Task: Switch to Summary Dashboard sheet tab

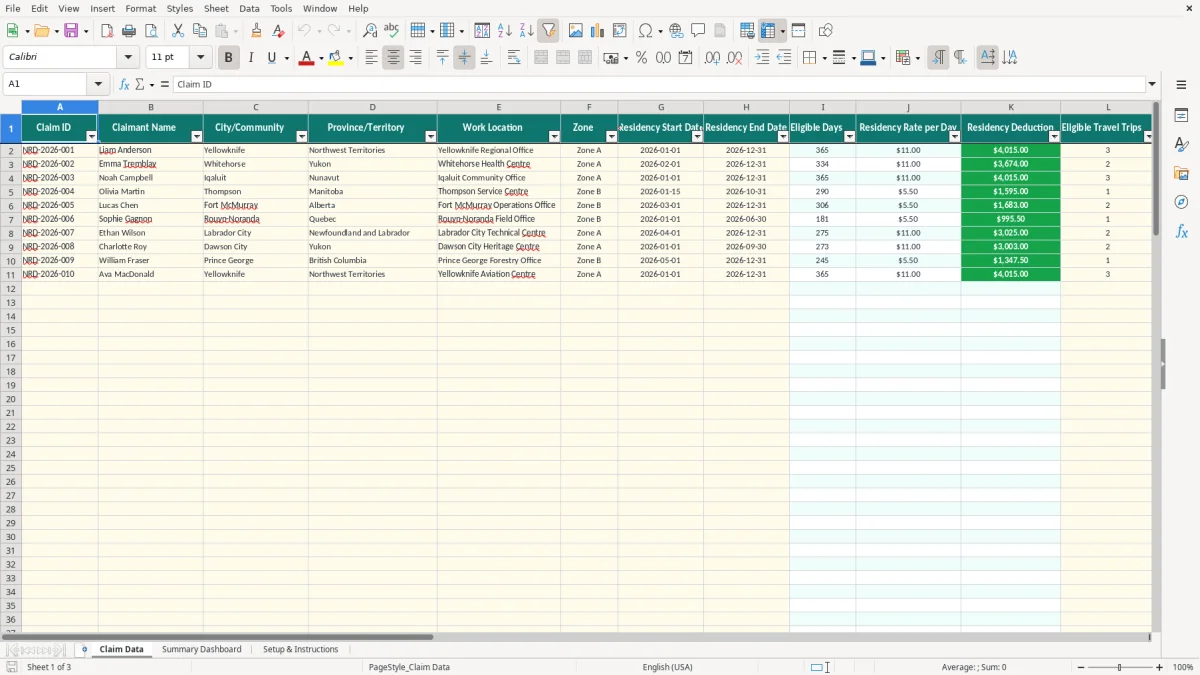Action: [x=201, y=649]
